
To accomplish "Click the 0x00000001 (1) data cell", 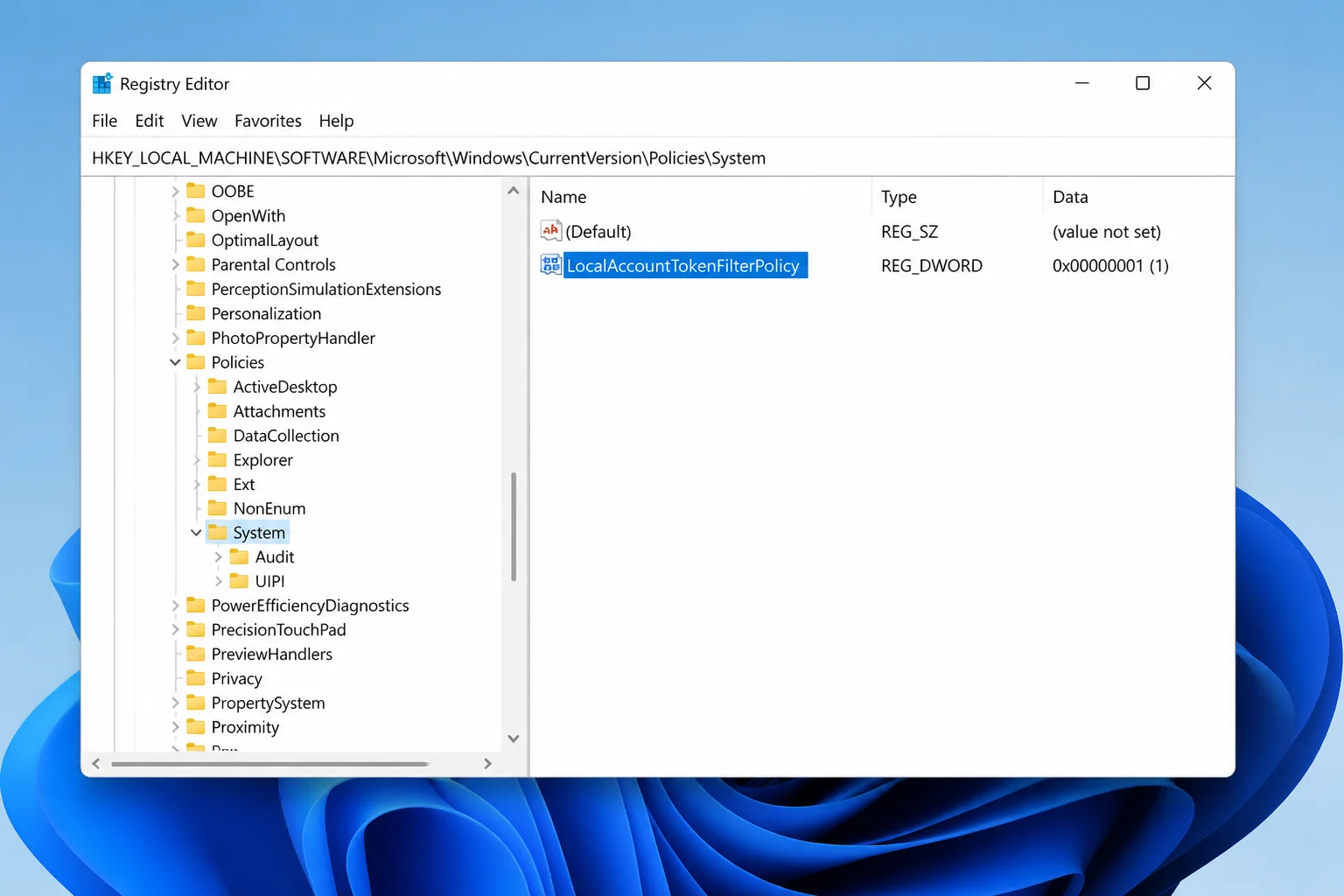I will (1110, 265).
